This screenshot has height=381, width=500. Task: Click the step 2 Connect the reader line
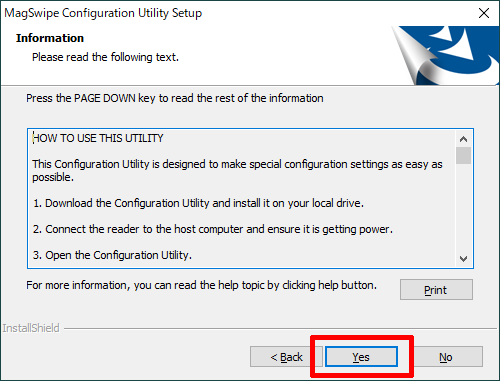tap(213, 229)
